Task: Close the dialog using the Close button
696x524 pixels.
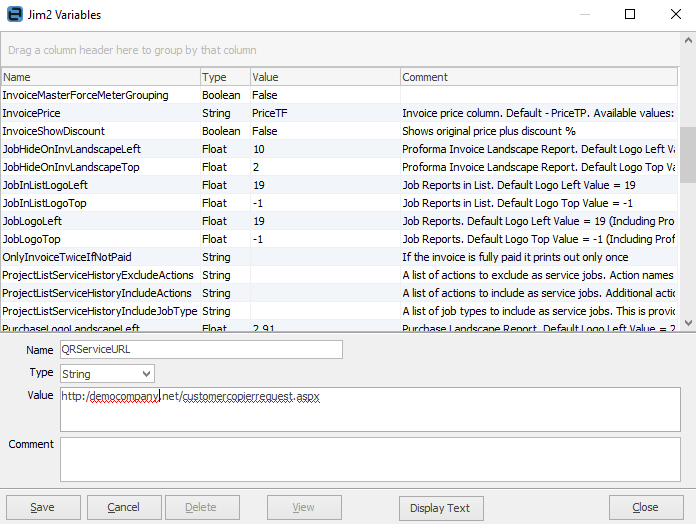Action: [x=645, y=507]
